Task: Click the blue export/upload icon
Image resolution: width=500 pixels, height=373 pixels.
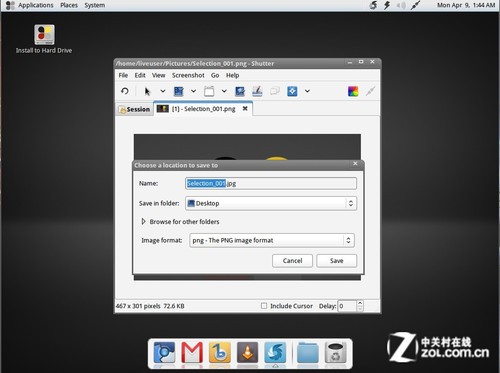Action: pos(292,91)
